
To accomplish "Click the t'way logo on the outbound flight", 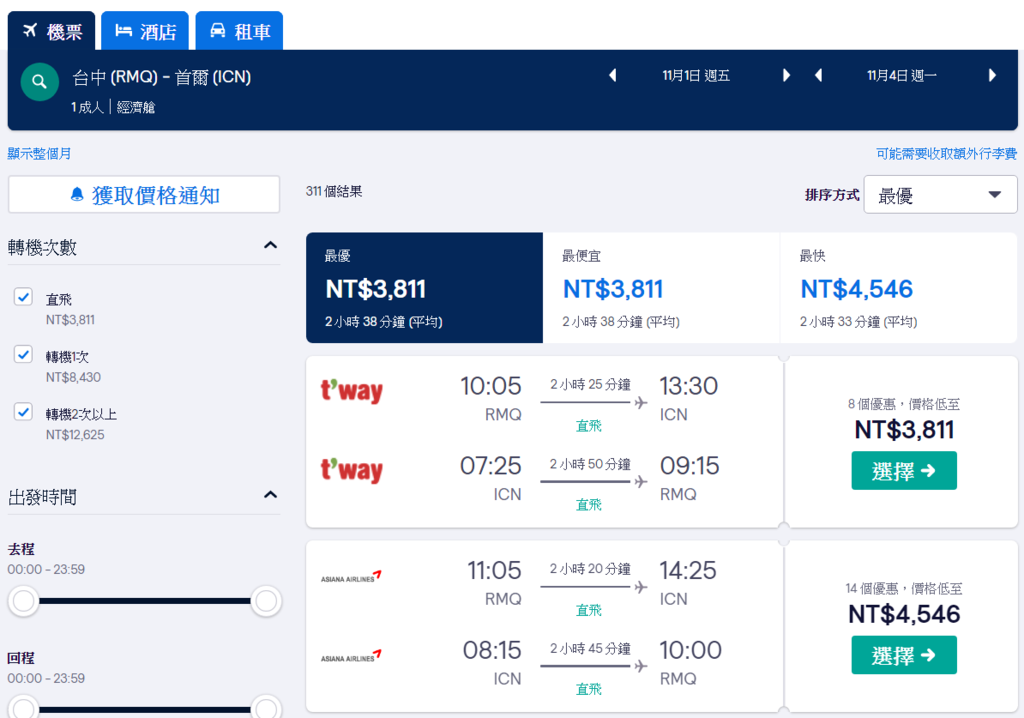I will pyautogui.click(x=351, y=391).
